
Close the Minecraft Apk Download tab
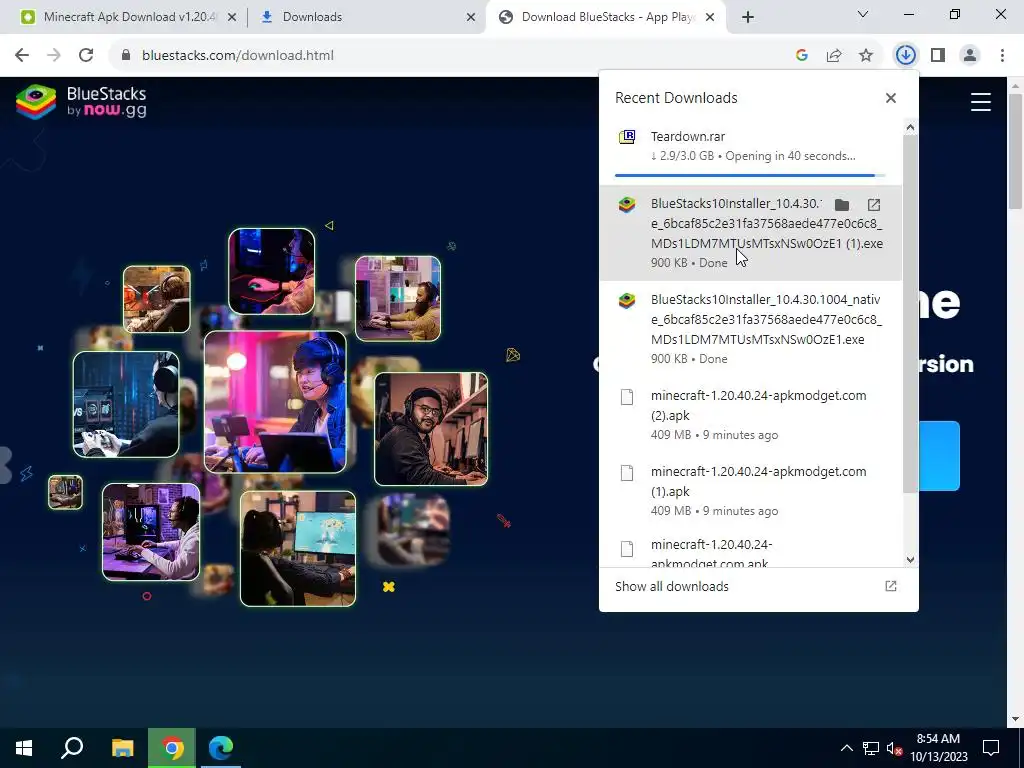click(x=232, y=18)
